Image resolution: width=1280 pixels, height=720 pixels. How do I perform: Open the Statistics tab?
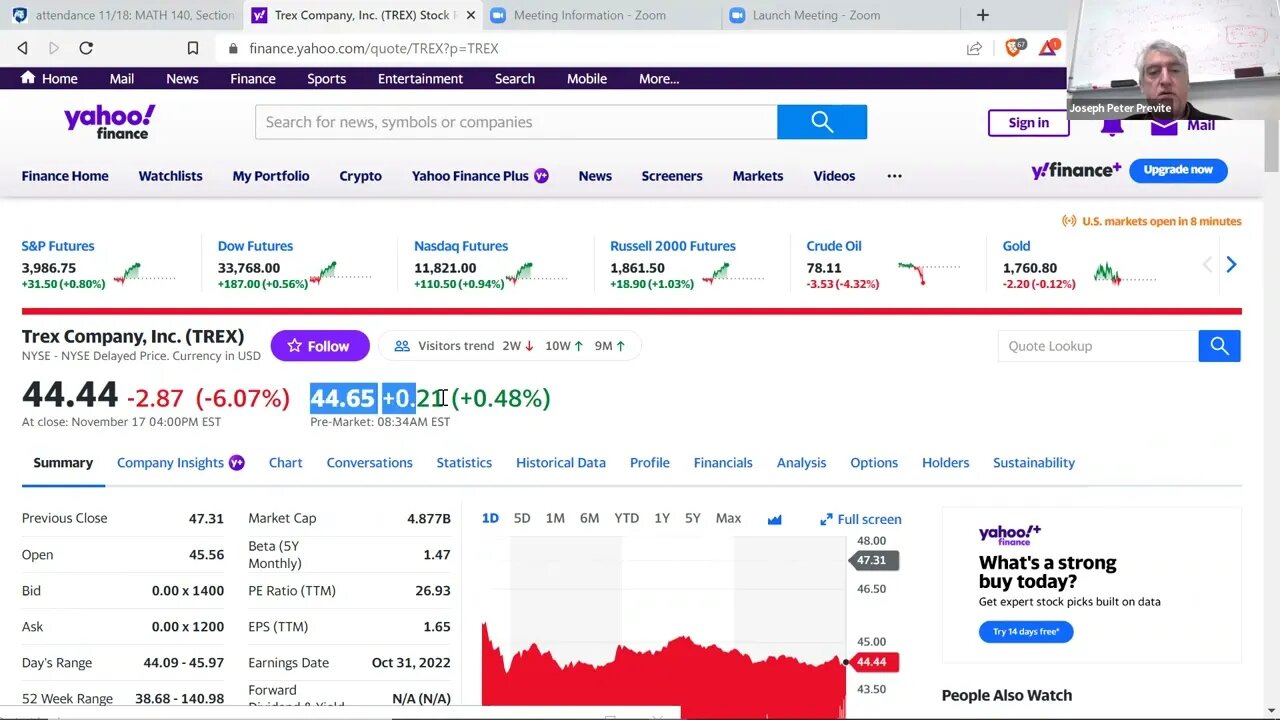[464, 463]
